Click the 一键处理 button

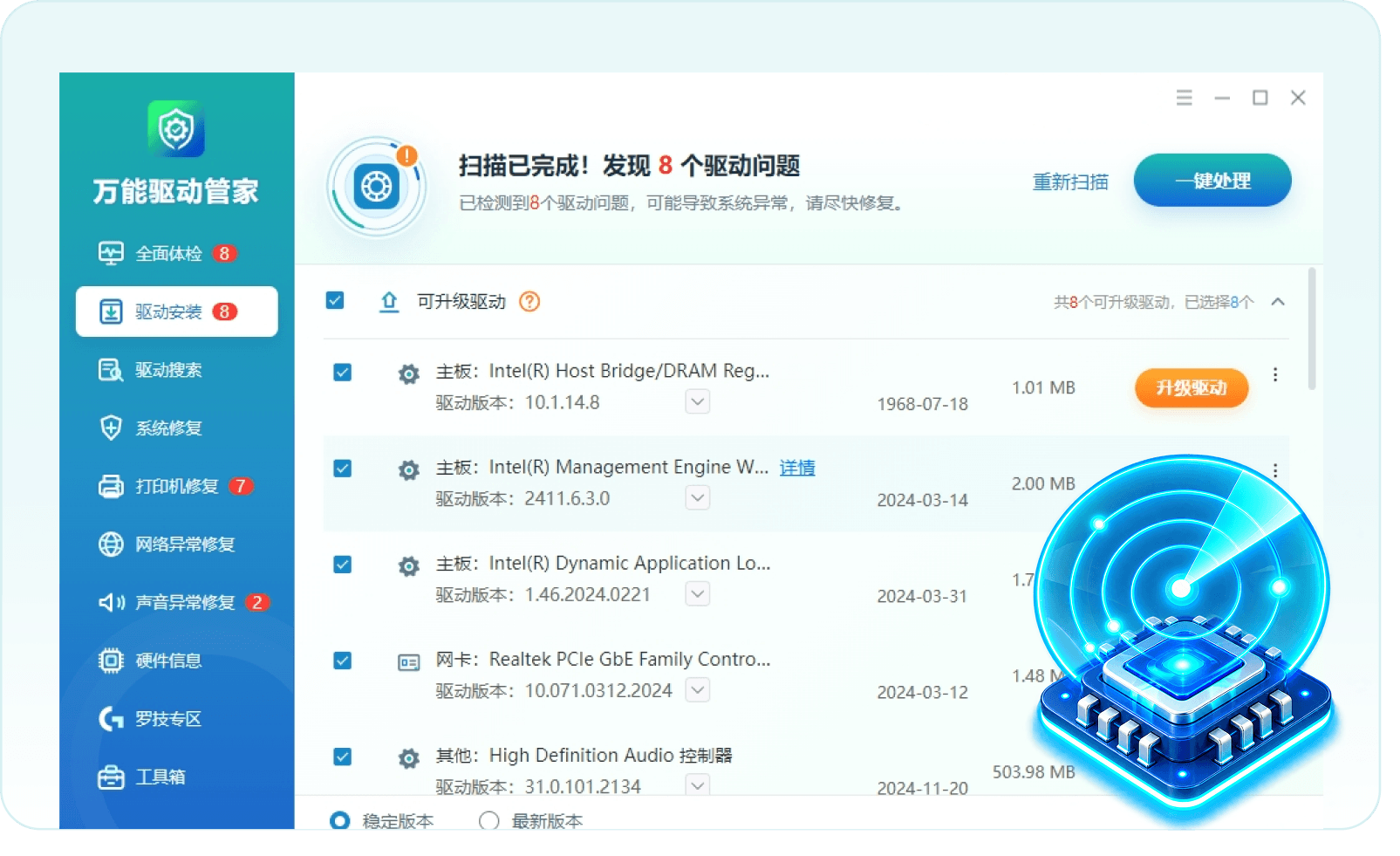click(x=1212, y=181)
